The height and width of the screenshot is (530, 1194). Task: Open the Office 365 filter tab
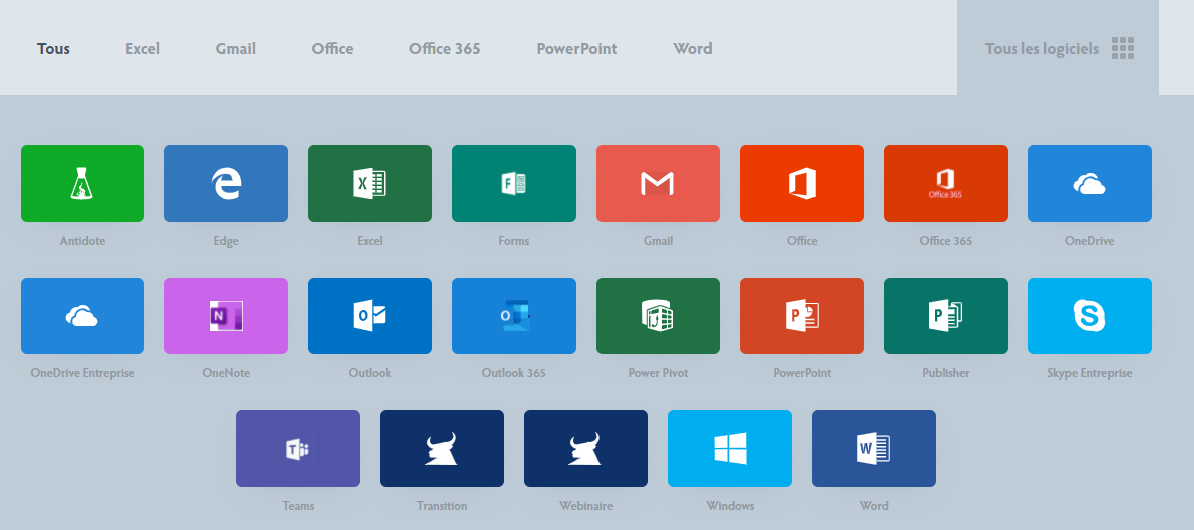click(445, 49)
